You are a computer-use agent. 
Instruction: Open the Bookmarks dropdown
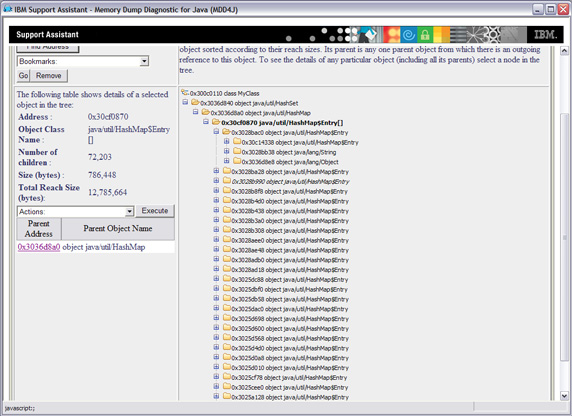pos(144,61)
